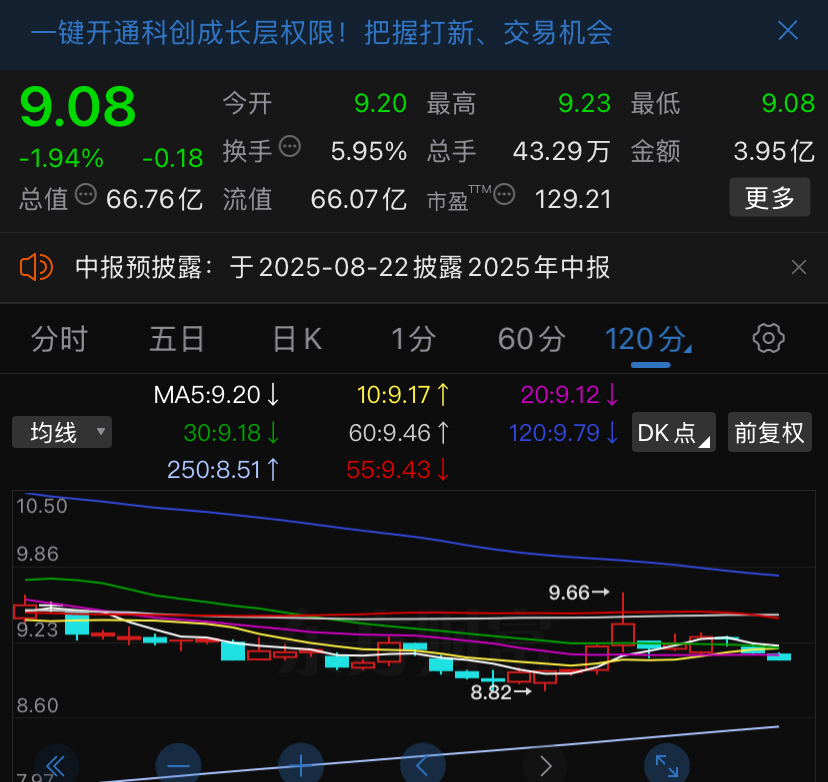Open chart settings gear icon

coord(768,338)
